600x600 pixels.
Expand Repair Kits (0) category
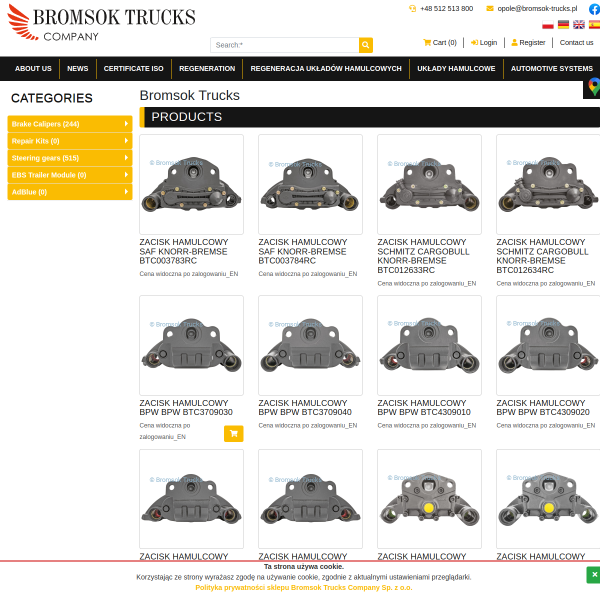point(70,141)
